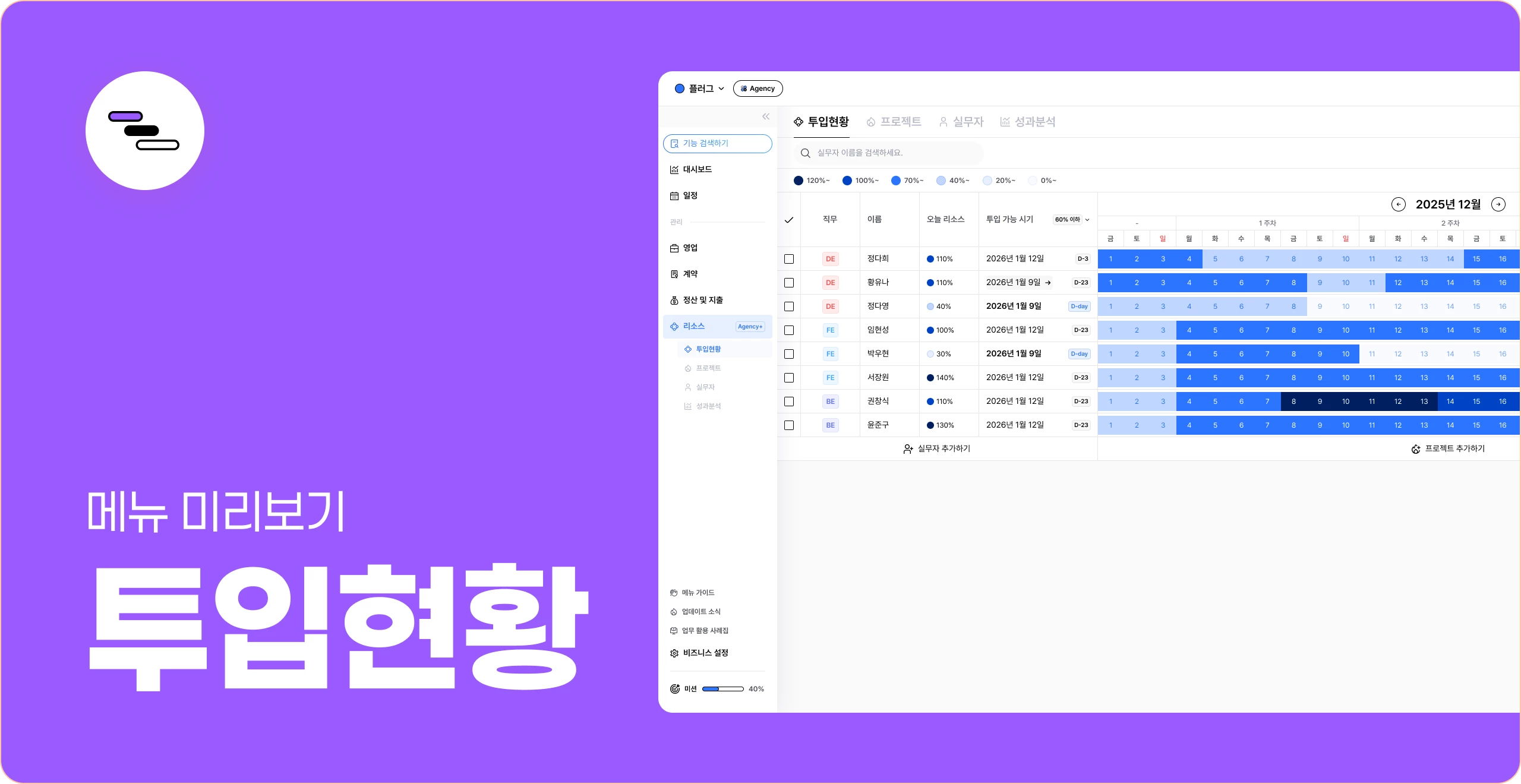The height and width of the screenshot is (784, 1521).
Task: Select the 일정 calendar icon in the sidebar
Action: (x=674, y=195)
